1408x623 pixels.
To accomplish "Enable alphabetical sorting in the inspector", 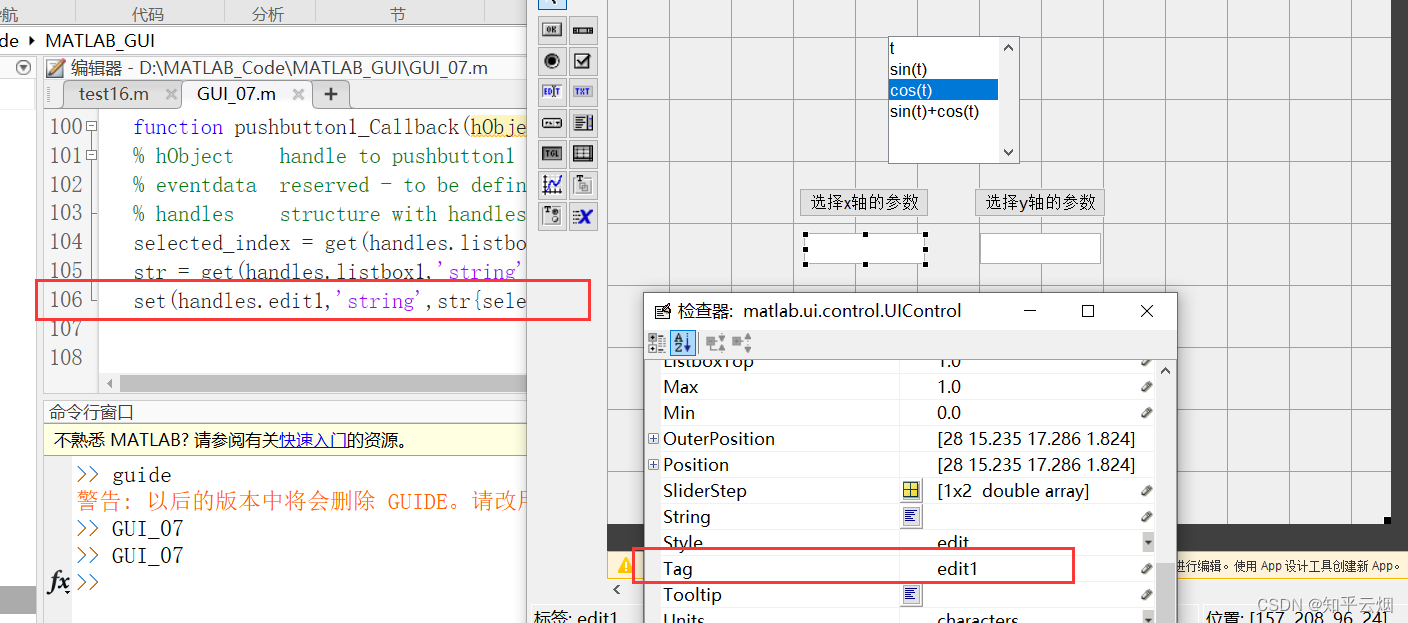I will 683,342.
